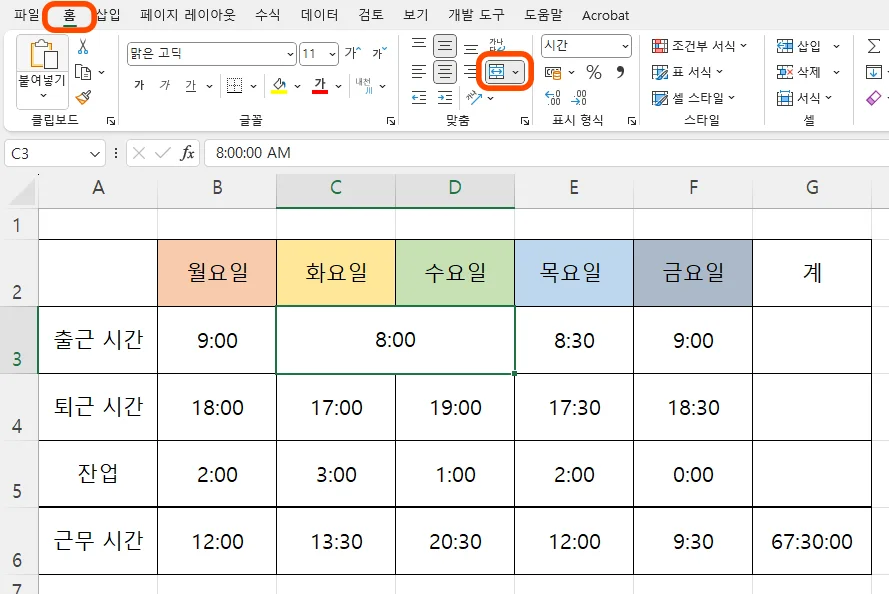Select the Format Painter brush icon

(83, 97)
